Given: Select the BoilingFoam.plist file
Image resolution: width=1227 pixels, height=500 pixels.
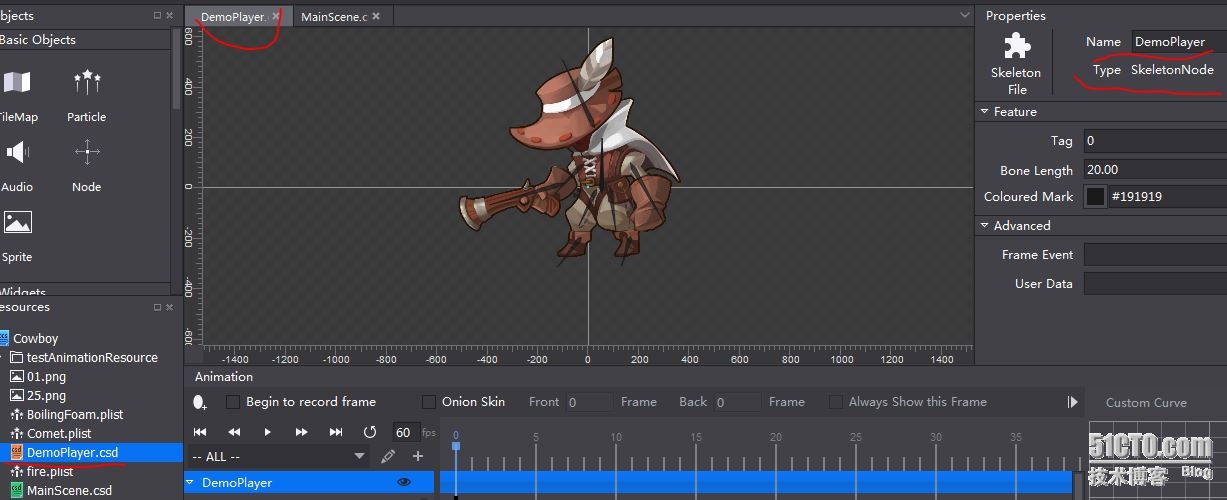Looking at the screenshot, I should coord(75,414).
